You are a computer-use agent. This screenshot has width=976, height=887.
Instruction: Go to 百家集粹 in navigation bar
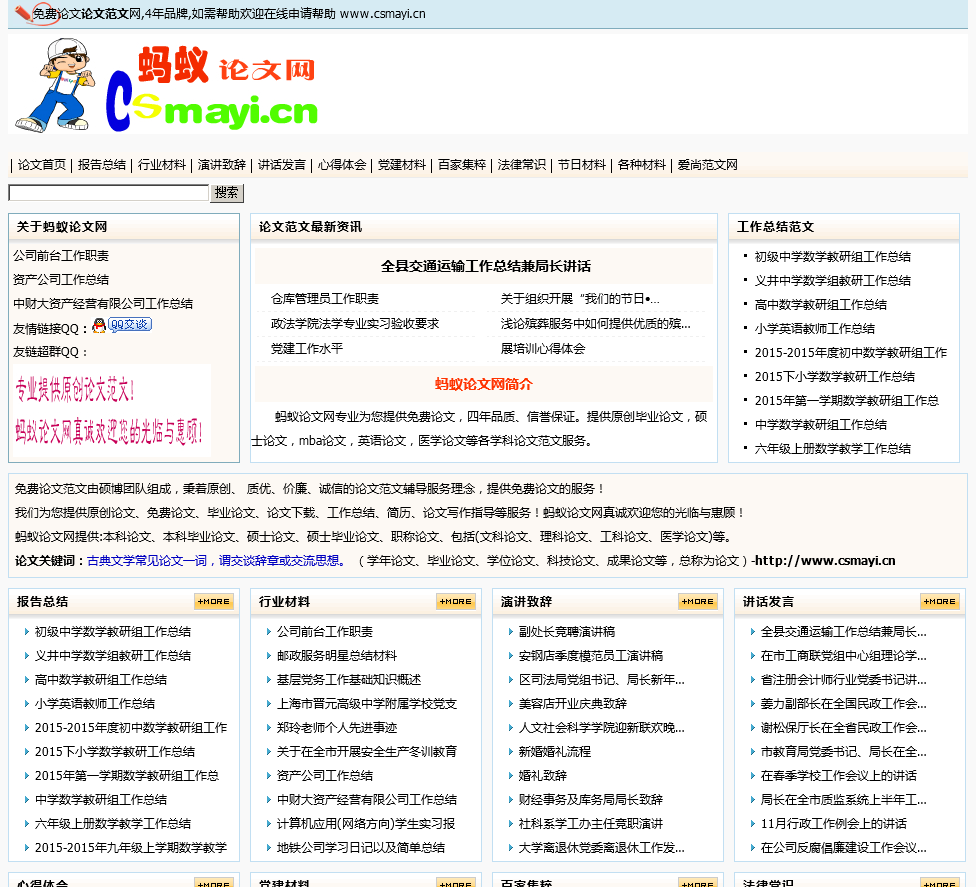point(462,165)
